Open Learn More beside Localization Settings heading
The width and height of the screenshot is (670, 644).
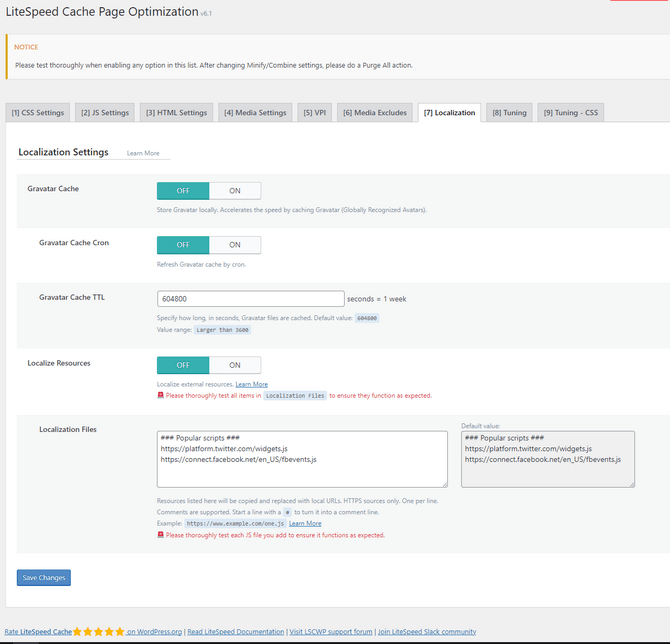click(x=143, y=153)
